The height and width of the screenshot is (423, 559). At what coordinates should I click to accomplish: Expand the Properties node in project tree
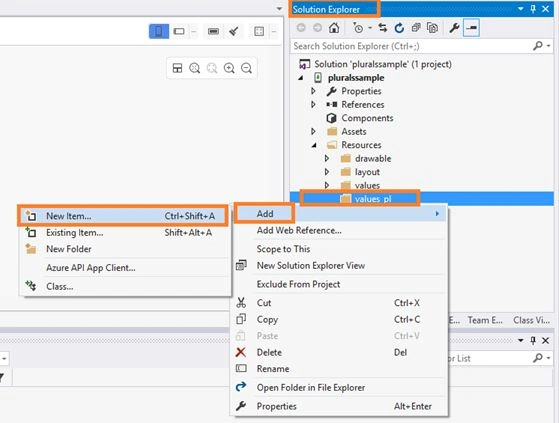(313, 91)
